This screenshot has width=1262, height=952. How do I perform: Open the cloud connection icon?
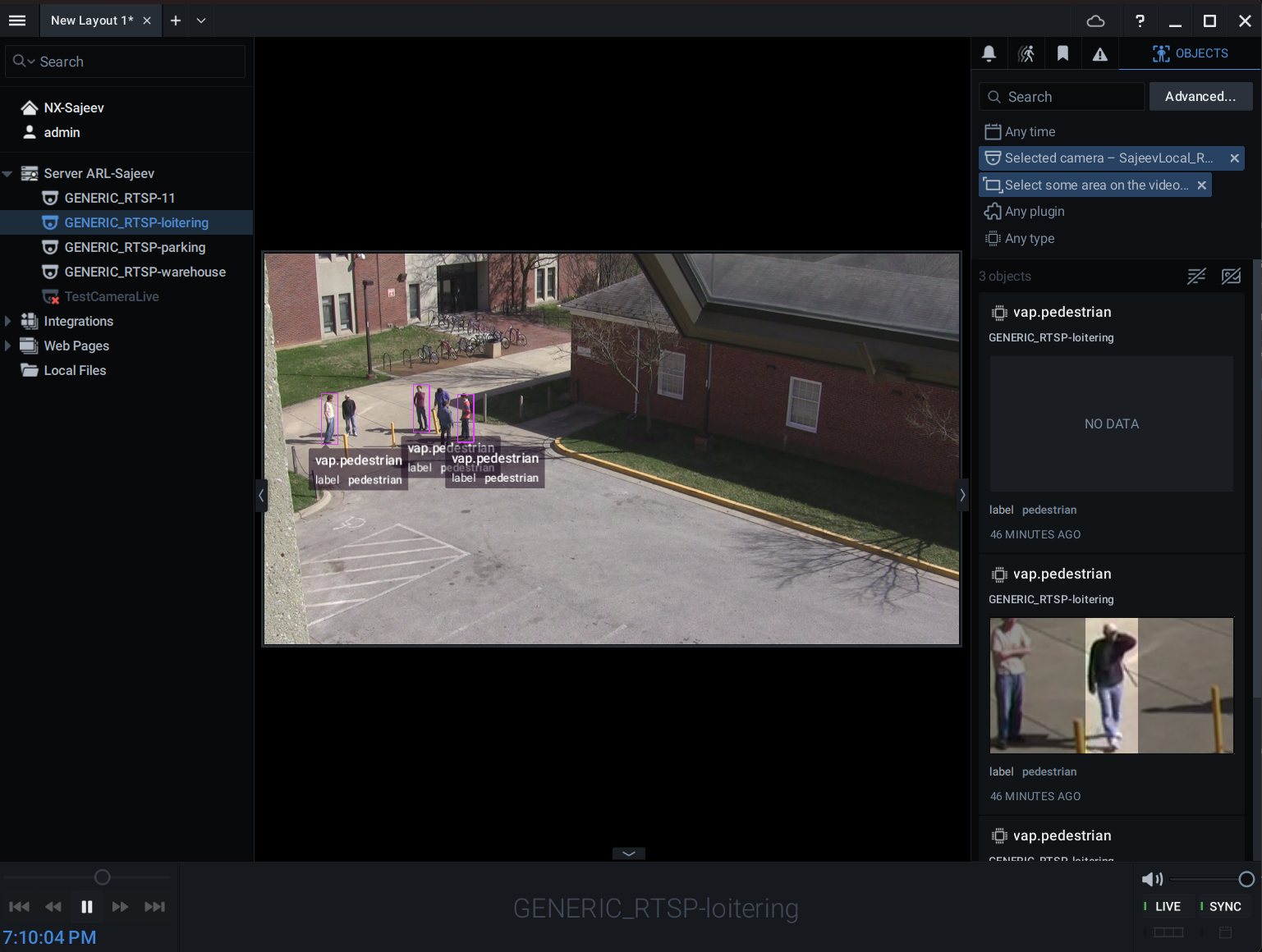click(x=1095, y=21)
